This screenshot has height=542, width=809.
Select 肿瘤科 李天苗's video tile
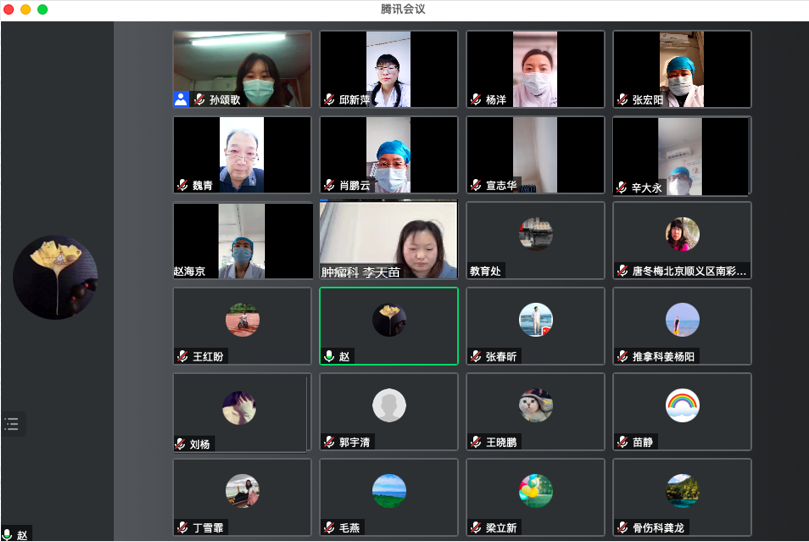click(388, 241)
